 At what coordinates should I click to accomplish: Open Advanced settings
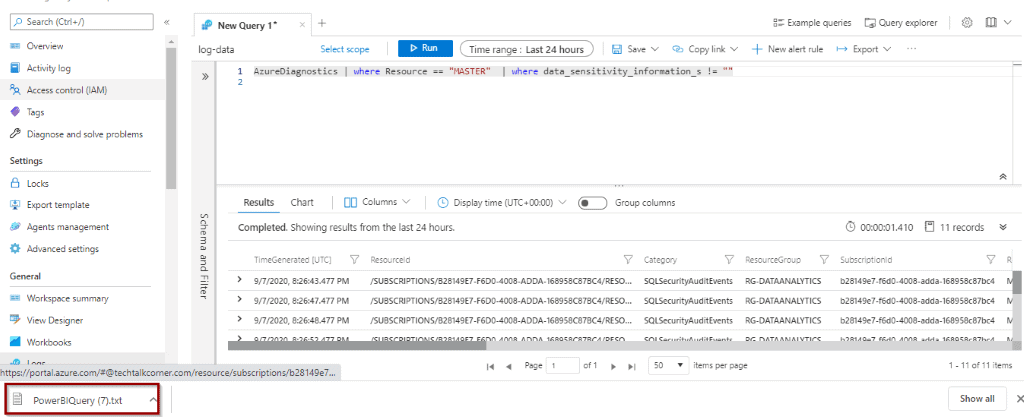pyautogui.click(x=62, y=249)
